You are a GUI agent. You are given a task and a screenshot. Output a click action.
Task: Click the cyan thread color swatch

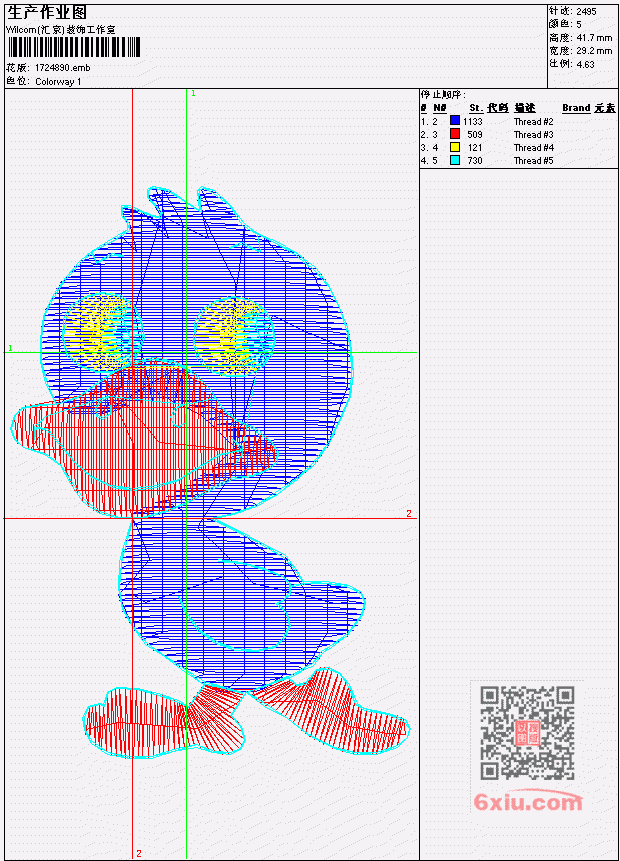[x=455, y=160]
